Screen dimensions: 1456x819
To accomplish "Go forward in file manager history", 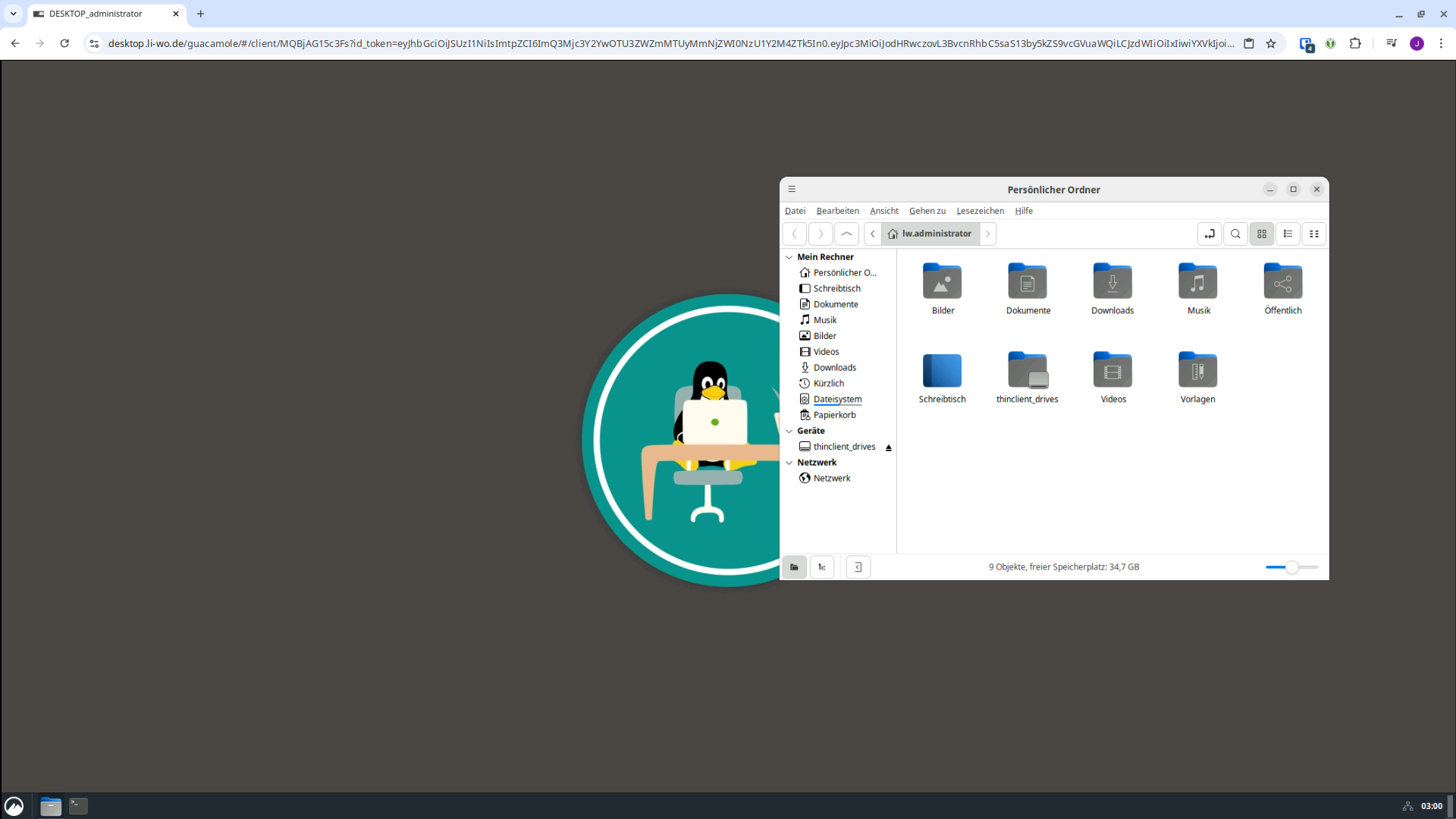I will tap(821, 234).
